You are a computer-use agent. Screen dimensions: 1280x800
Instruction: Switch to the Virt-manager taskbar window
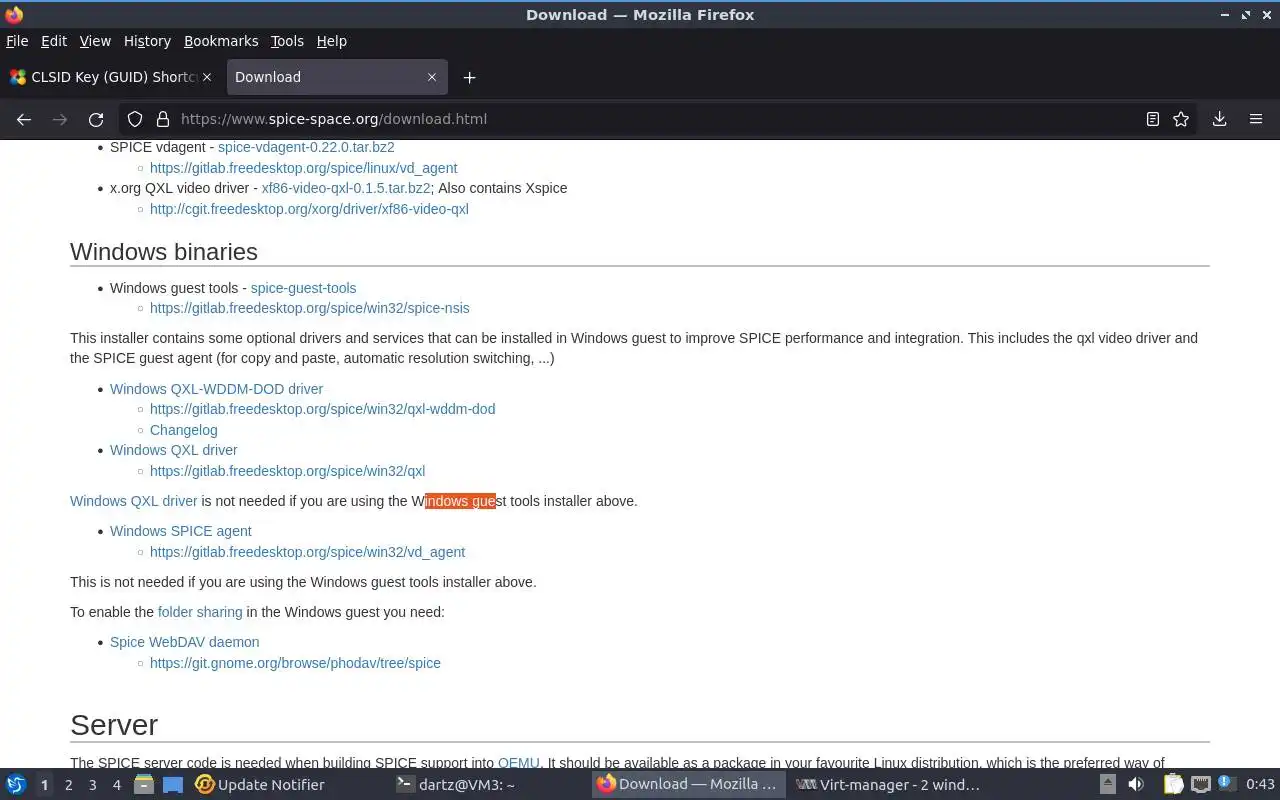(888, 785)
